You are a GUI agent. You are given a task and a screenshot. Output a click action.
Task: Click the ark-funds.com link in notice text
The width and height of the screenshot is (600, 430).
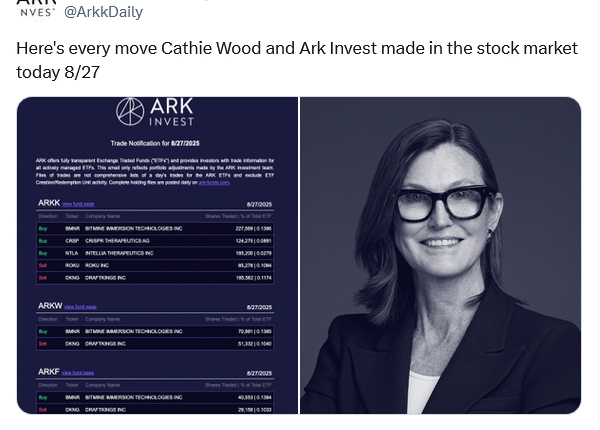pyautogui.click(x=216, y=182)
